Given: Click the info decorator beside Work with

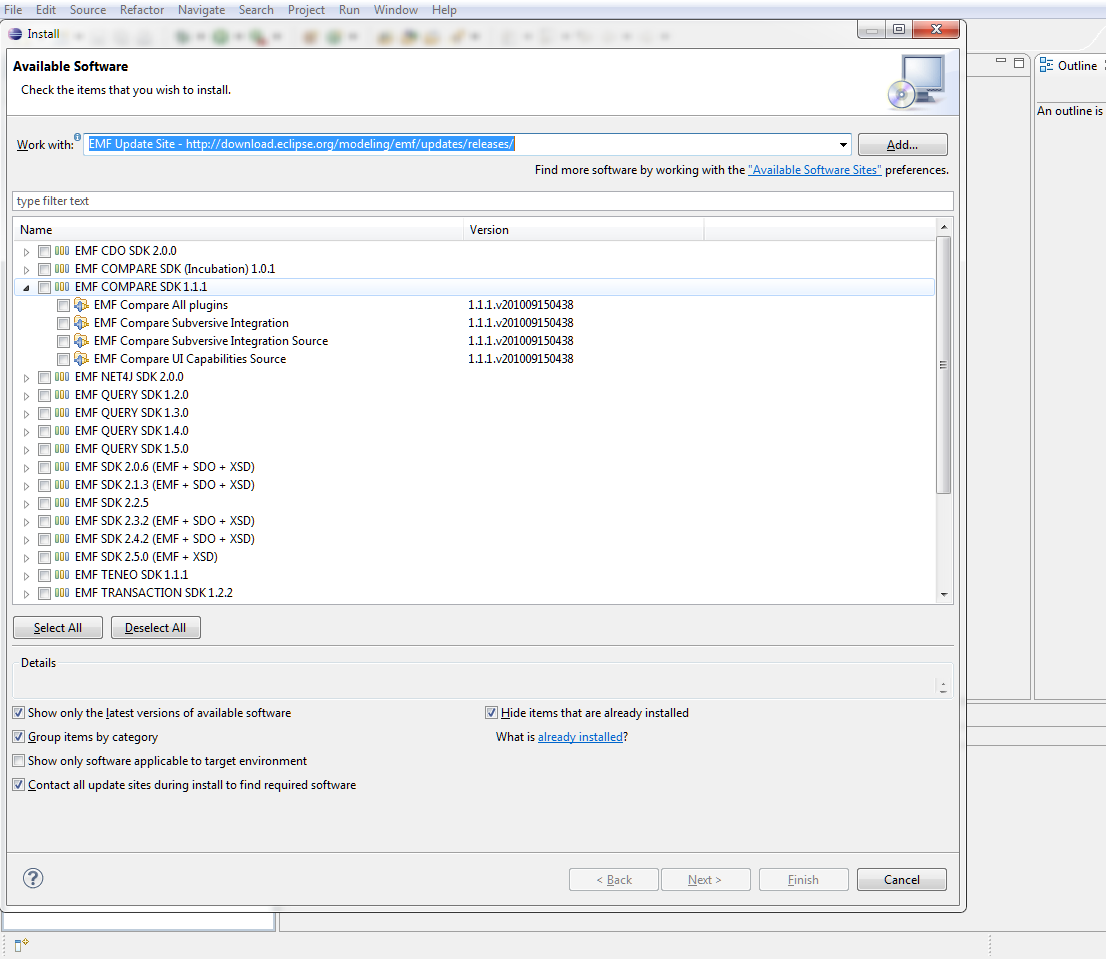Looking at the screenshot, I should (x=78, y=137).
